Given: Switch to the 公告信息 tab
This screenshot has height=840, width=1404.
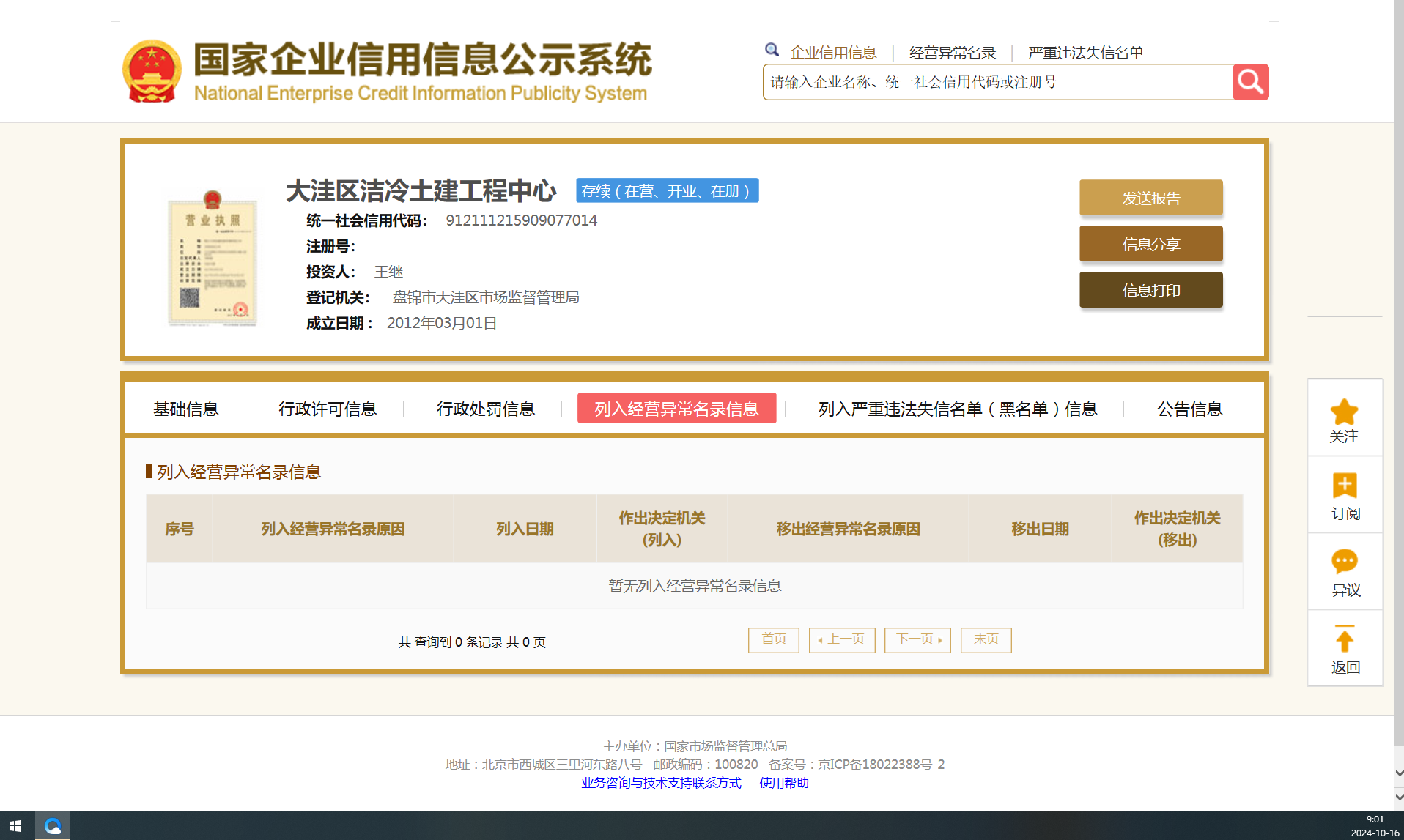Looking at the screenshot, I should pyautogui.click(x=1189, y=409).
